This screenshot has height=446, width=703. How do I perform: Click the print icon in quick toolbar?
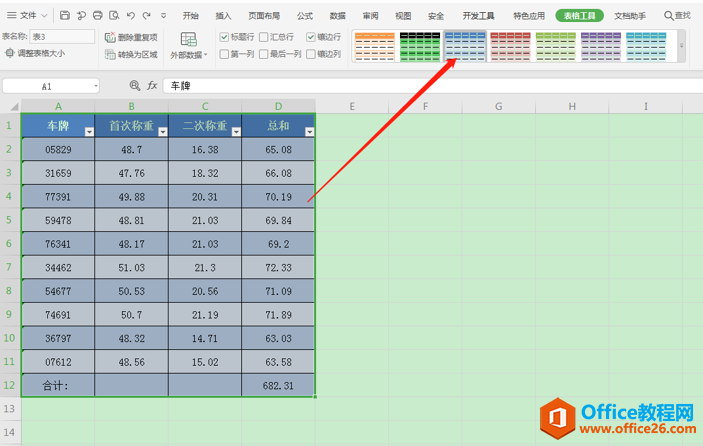click(98, 16)
